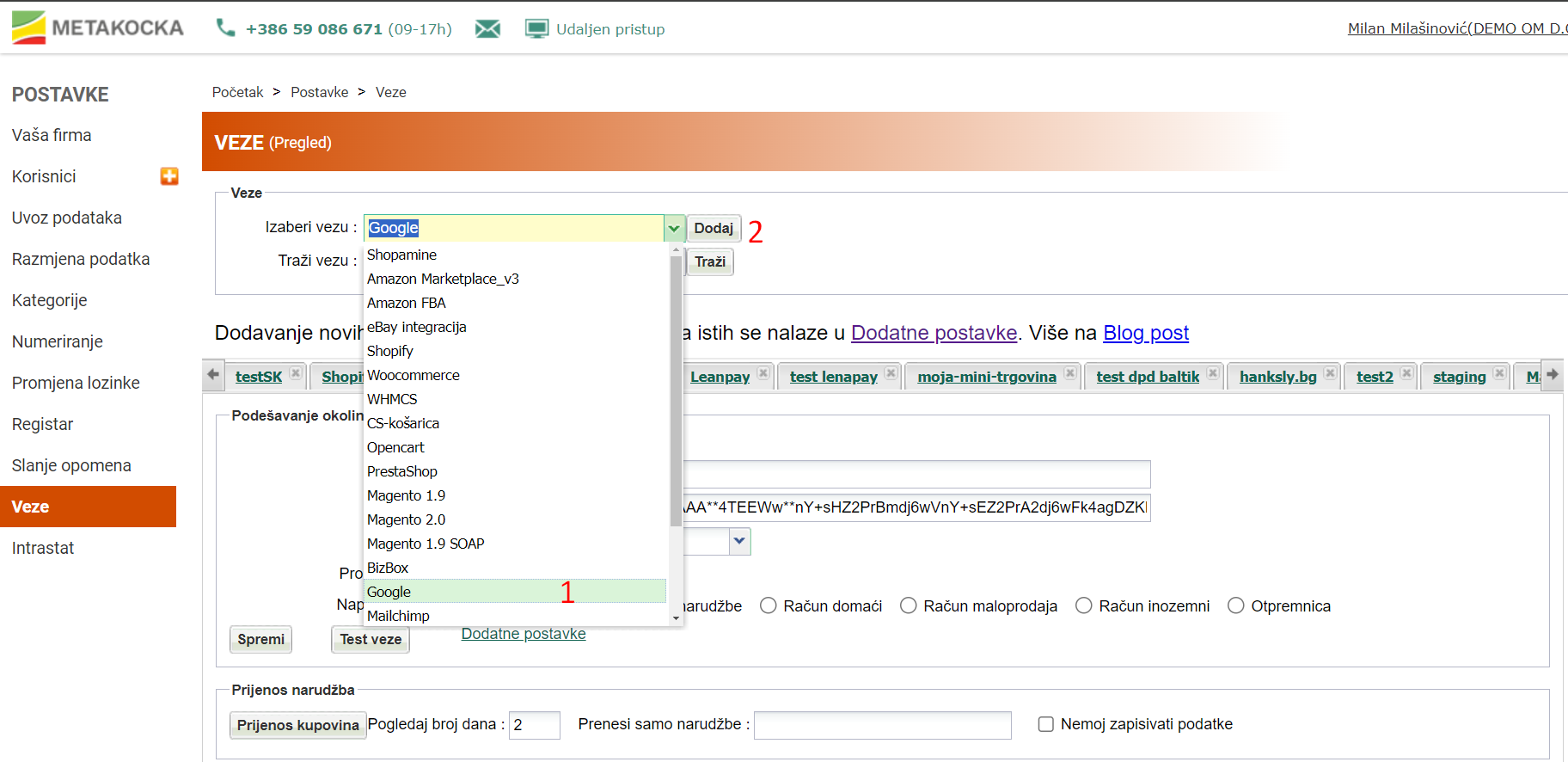Screen dimensions: 1568x762
Task: Choose Amazon FBA option
Action: point(516,303)
